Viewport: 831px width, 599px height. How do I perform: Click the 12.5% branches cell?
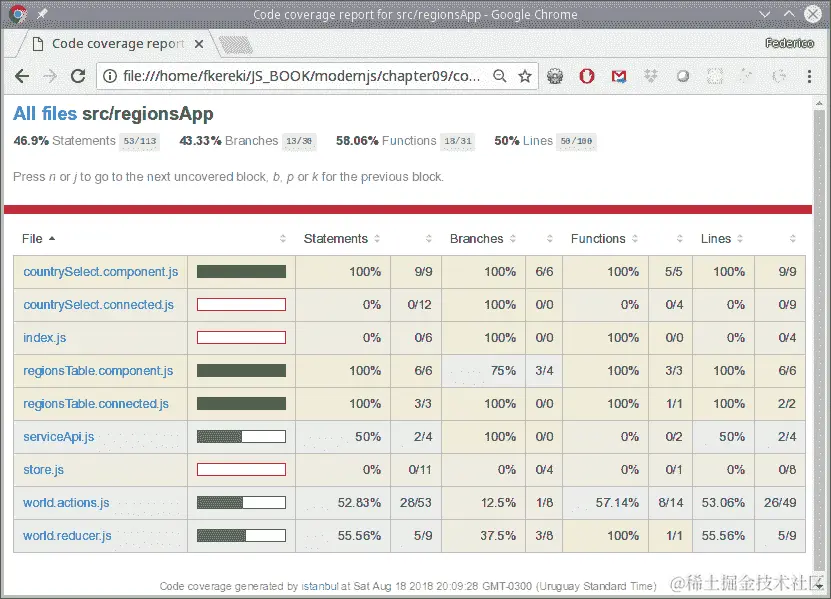(484, 503)
